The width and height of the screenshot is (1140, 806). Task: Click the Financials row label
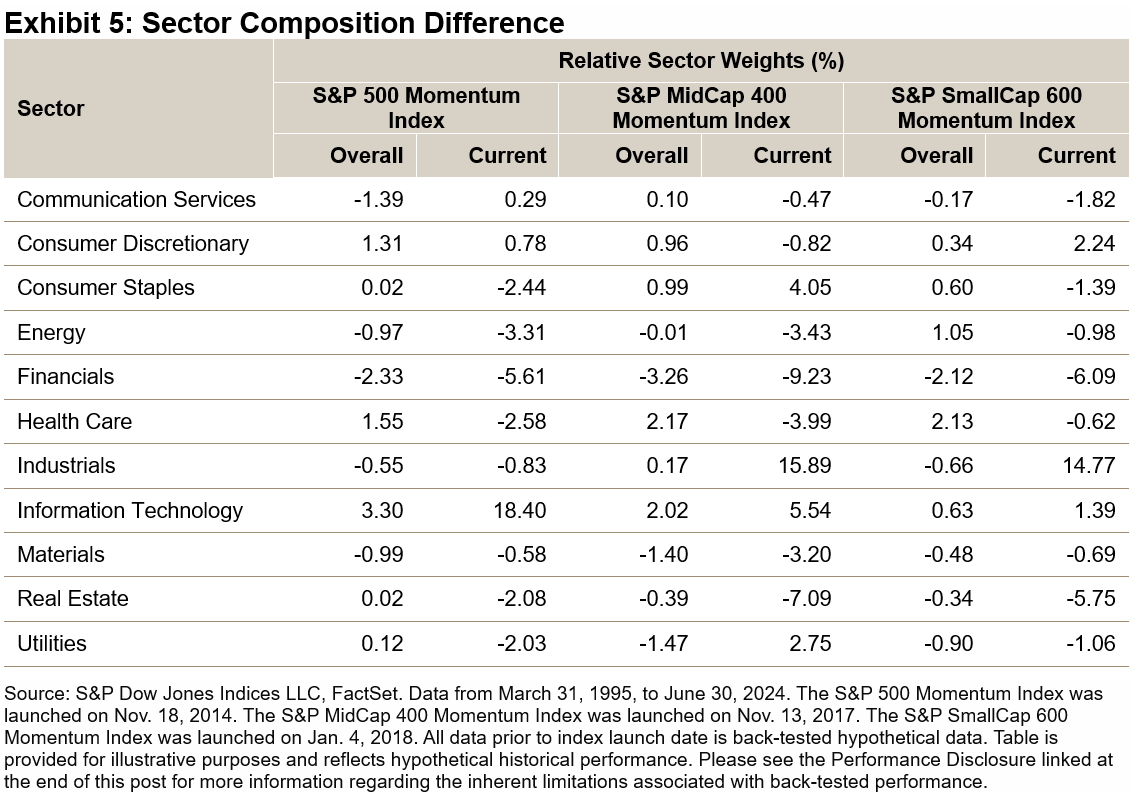(66, 376)
